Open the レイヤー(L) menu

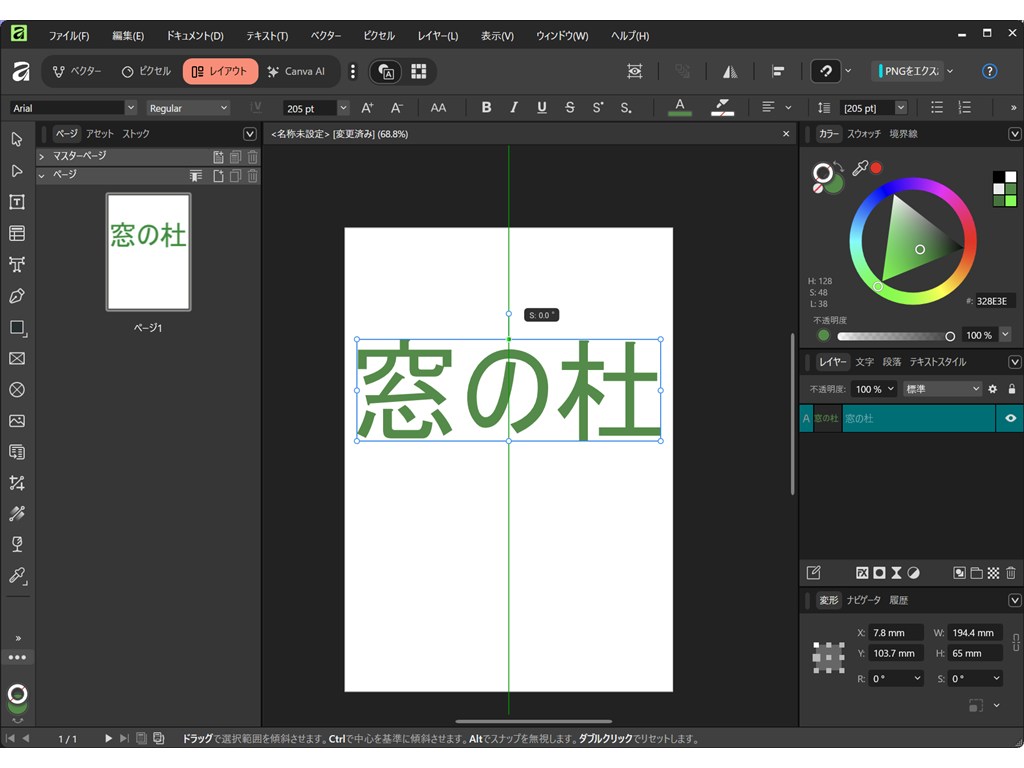438,36
